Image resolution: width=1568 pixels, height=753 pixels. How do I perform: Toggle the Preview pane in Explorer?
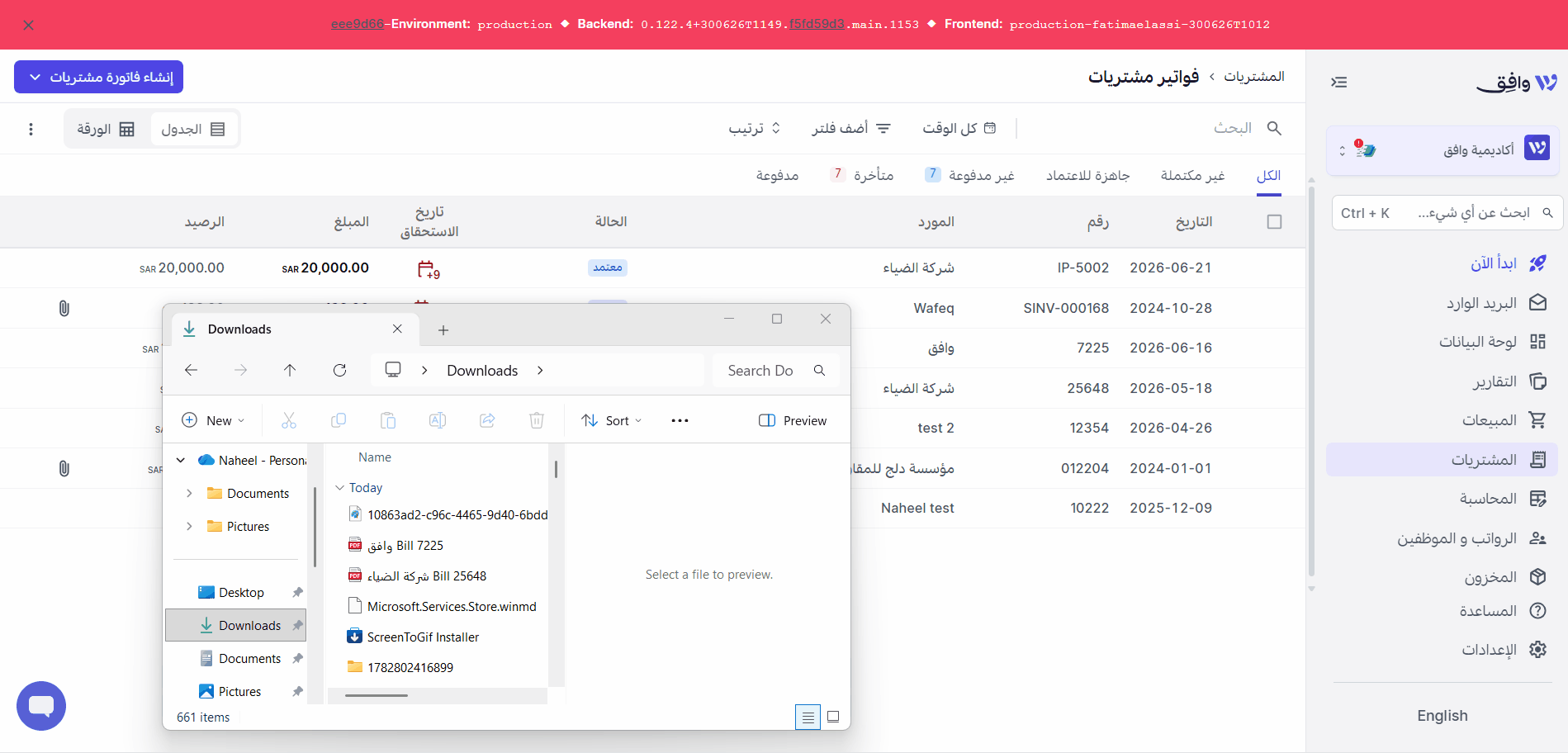coord(792,420)
